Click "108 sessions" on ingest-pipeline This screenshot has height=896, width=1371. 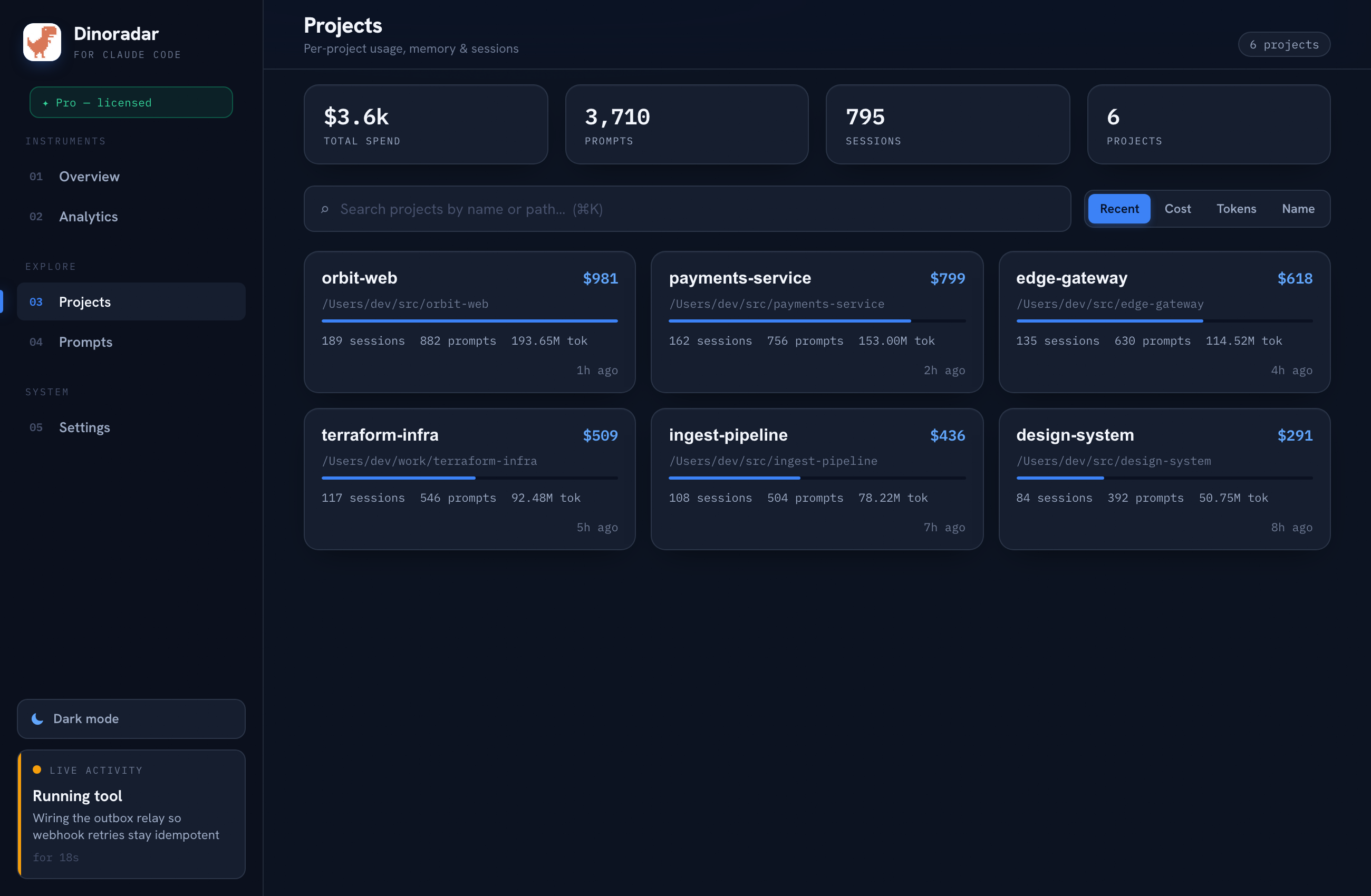click(710, 498)
